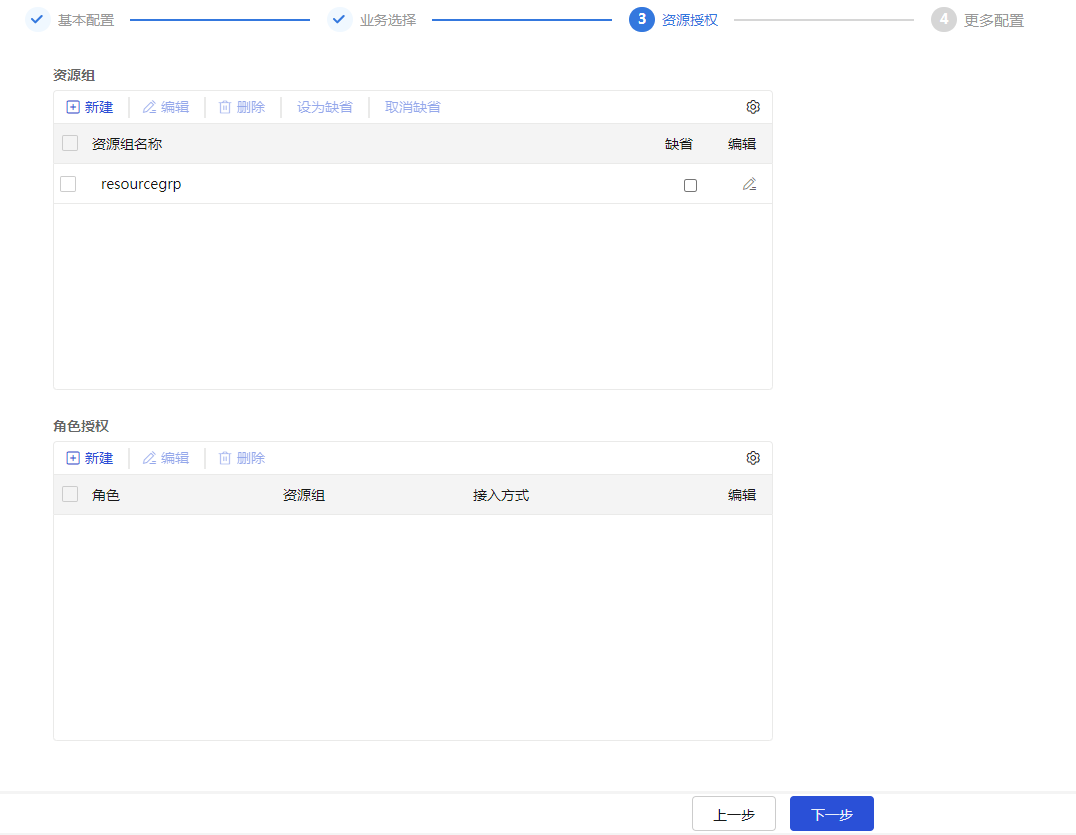Open resource group table settings gear
The width and height of the screenshot is (1076, 835).
click(x=753, y=107)
